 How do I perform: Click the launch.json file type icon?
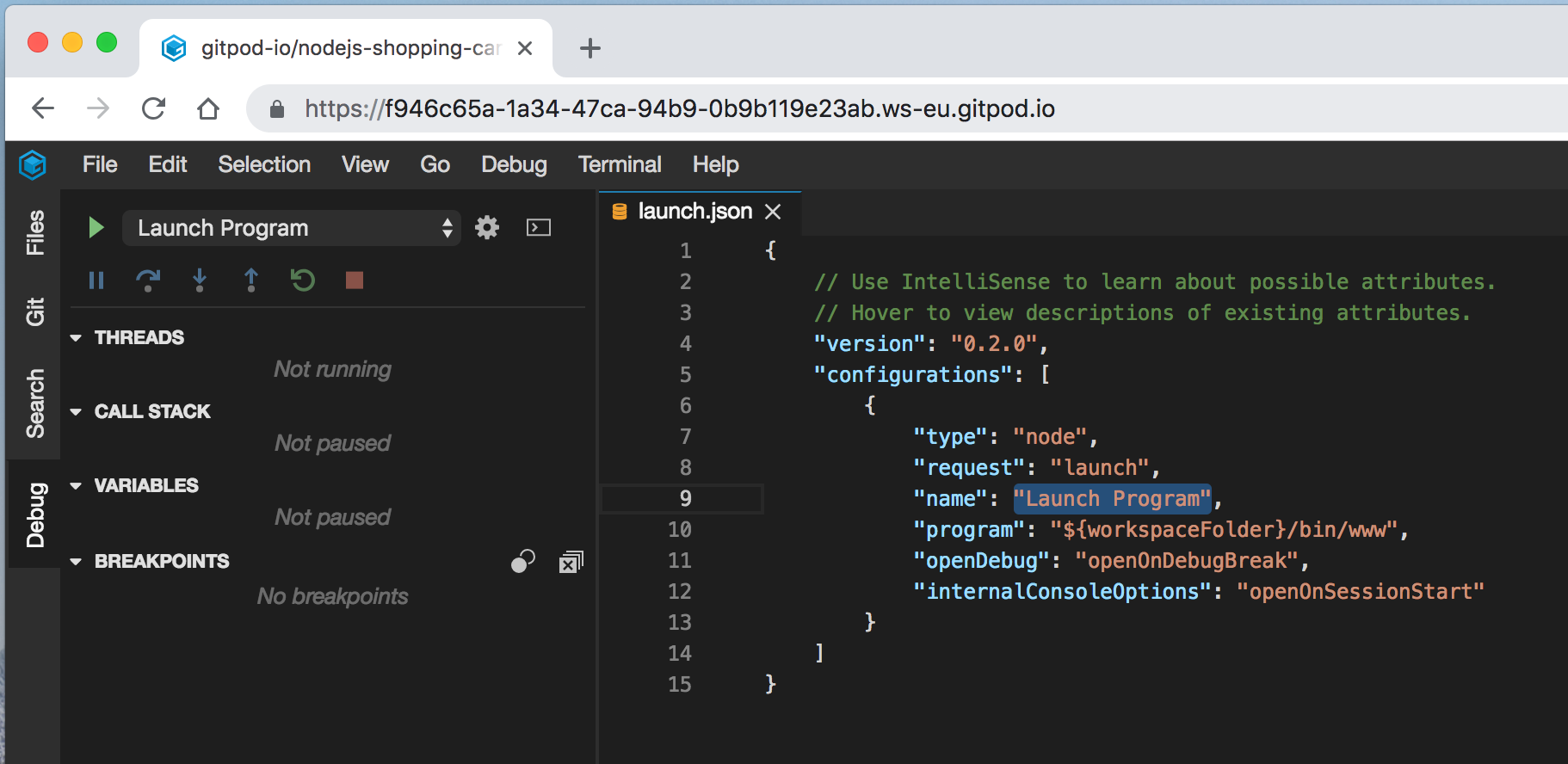point(620,211)
